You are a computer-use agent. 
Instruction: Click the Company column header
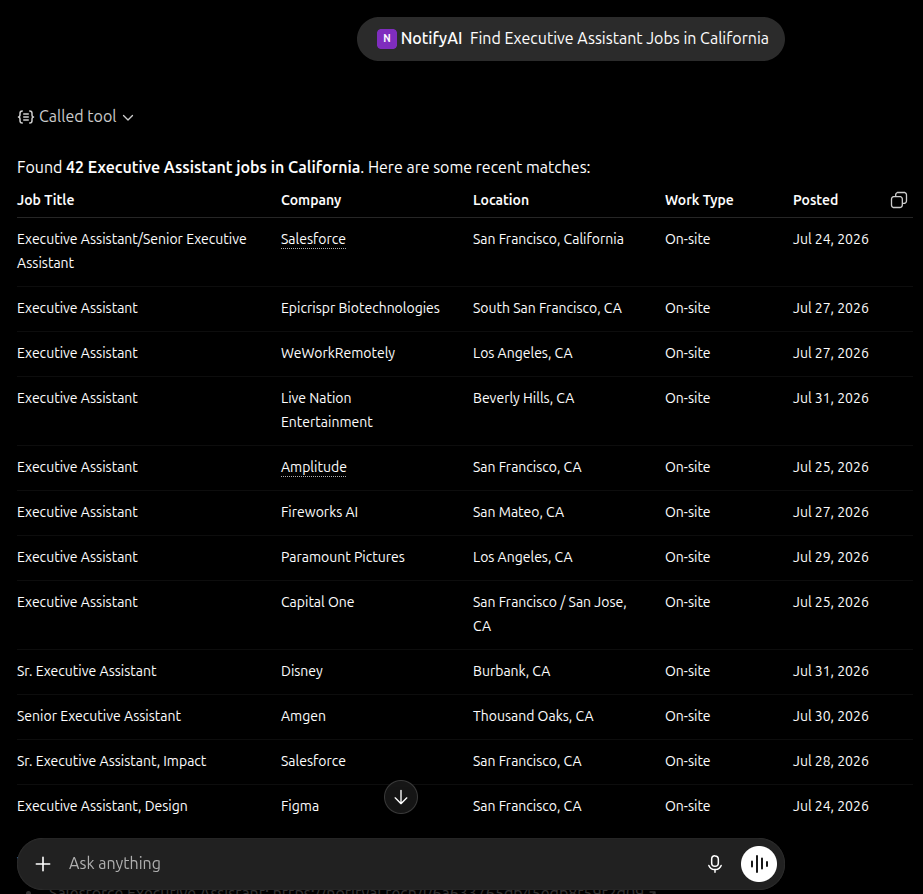311,200
